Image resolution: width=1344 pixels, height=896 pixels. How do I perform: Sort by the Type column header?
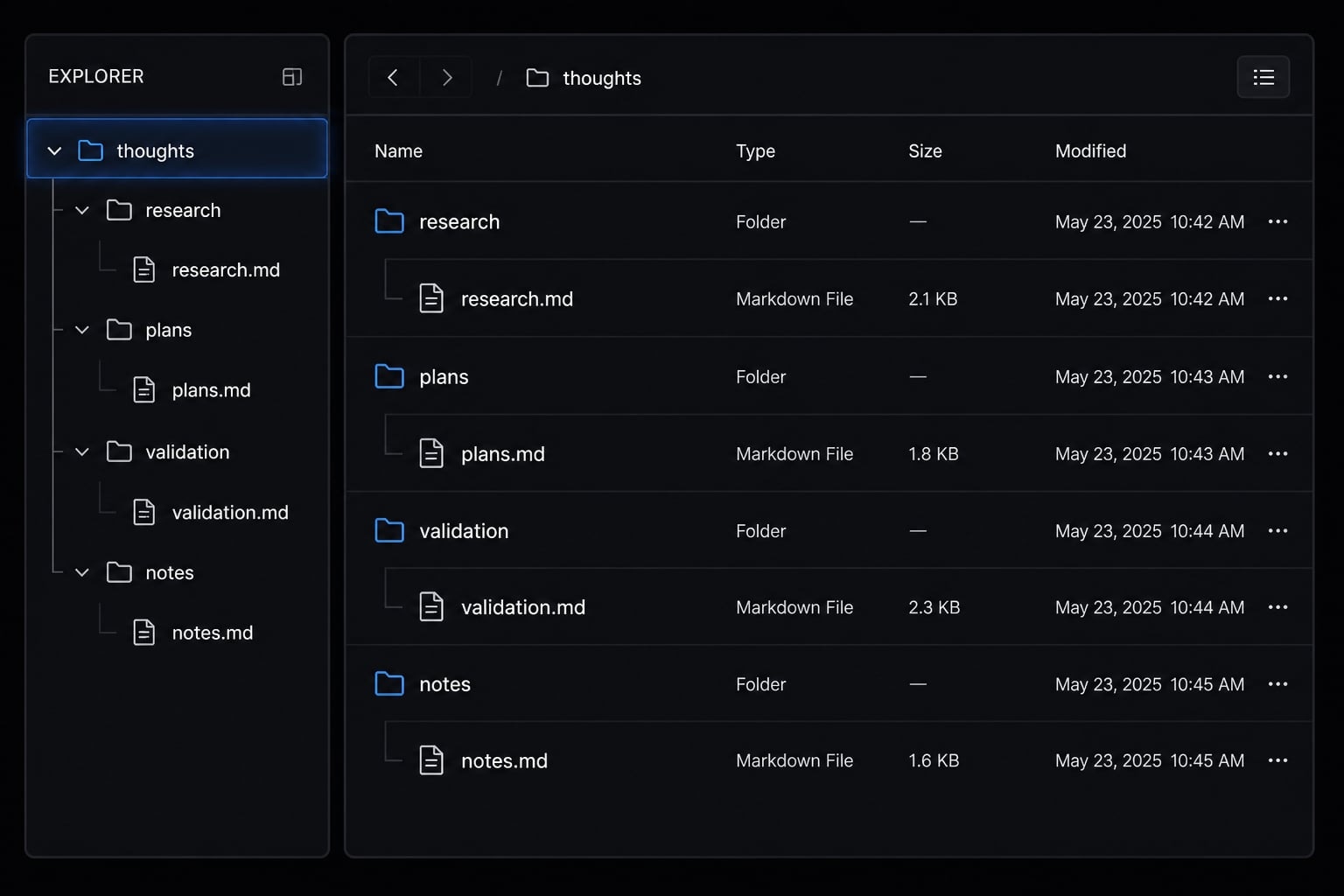755,150
